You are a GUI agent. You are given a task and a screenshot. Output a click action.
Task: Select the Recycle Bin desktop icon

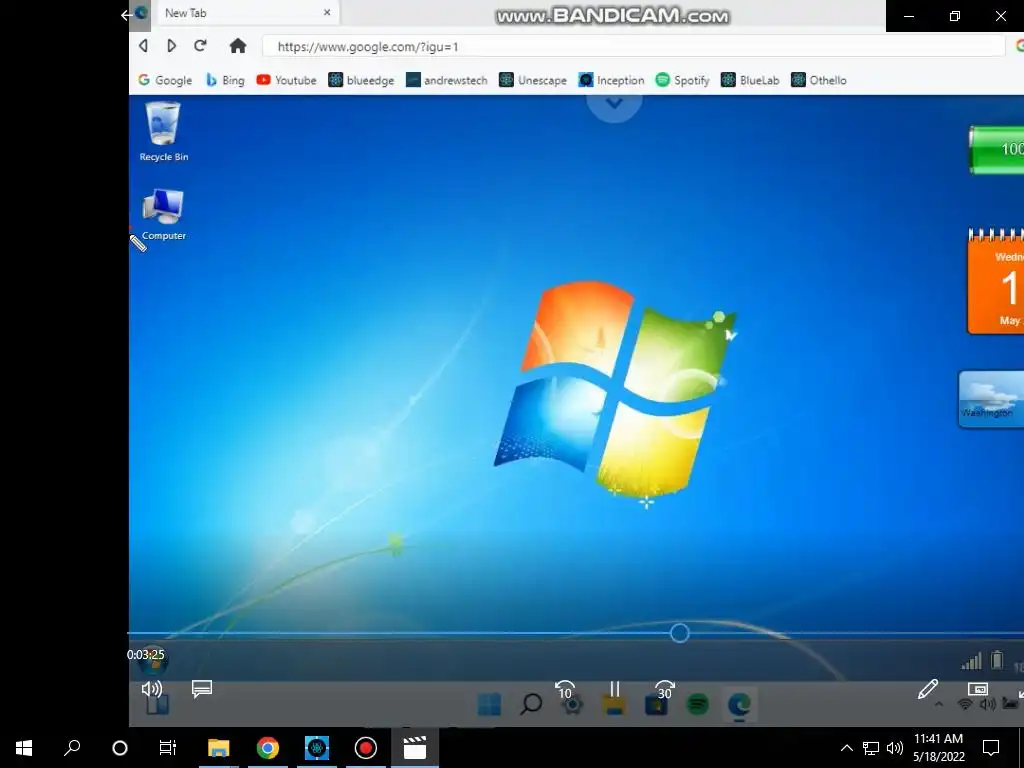point(163,131)
